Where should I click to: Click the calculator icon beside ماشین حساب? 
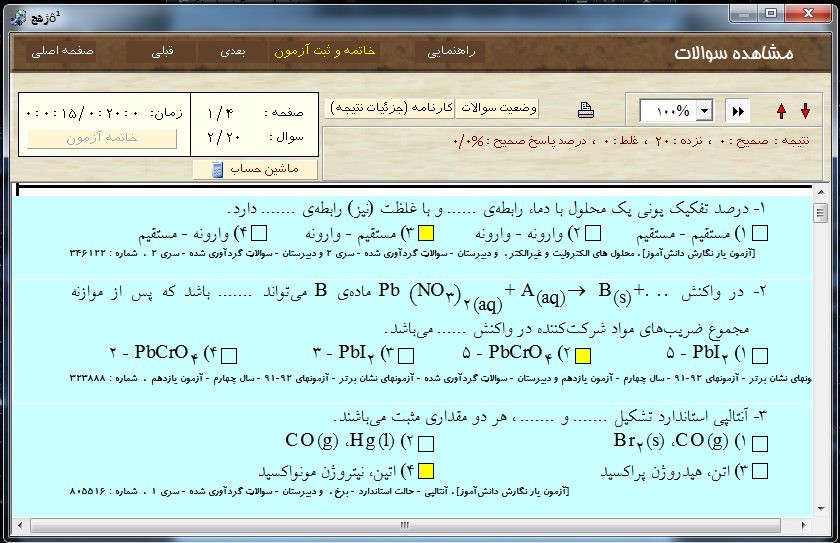coord(217,170)
